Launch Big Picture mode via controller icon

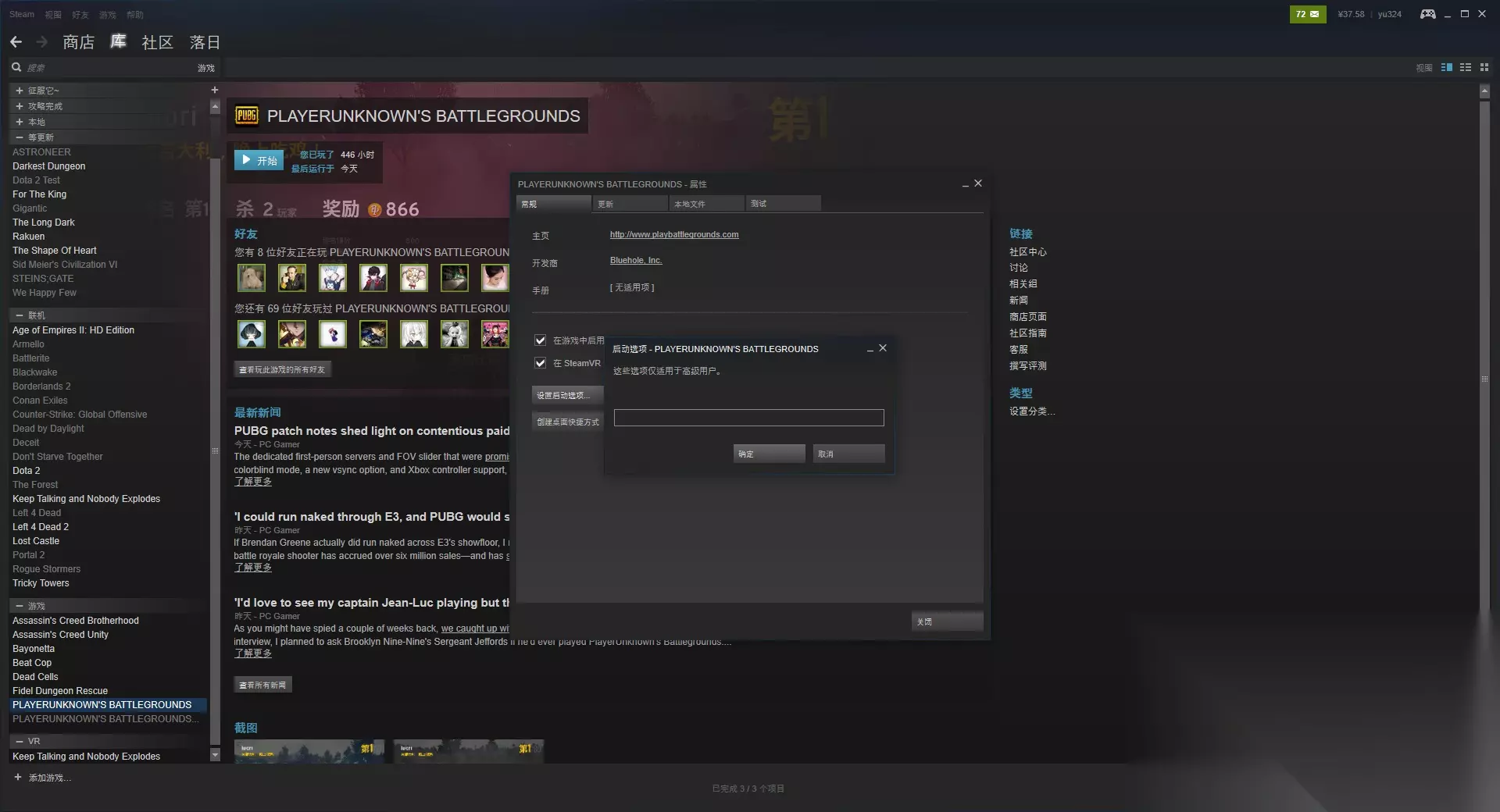point(1427,14)
